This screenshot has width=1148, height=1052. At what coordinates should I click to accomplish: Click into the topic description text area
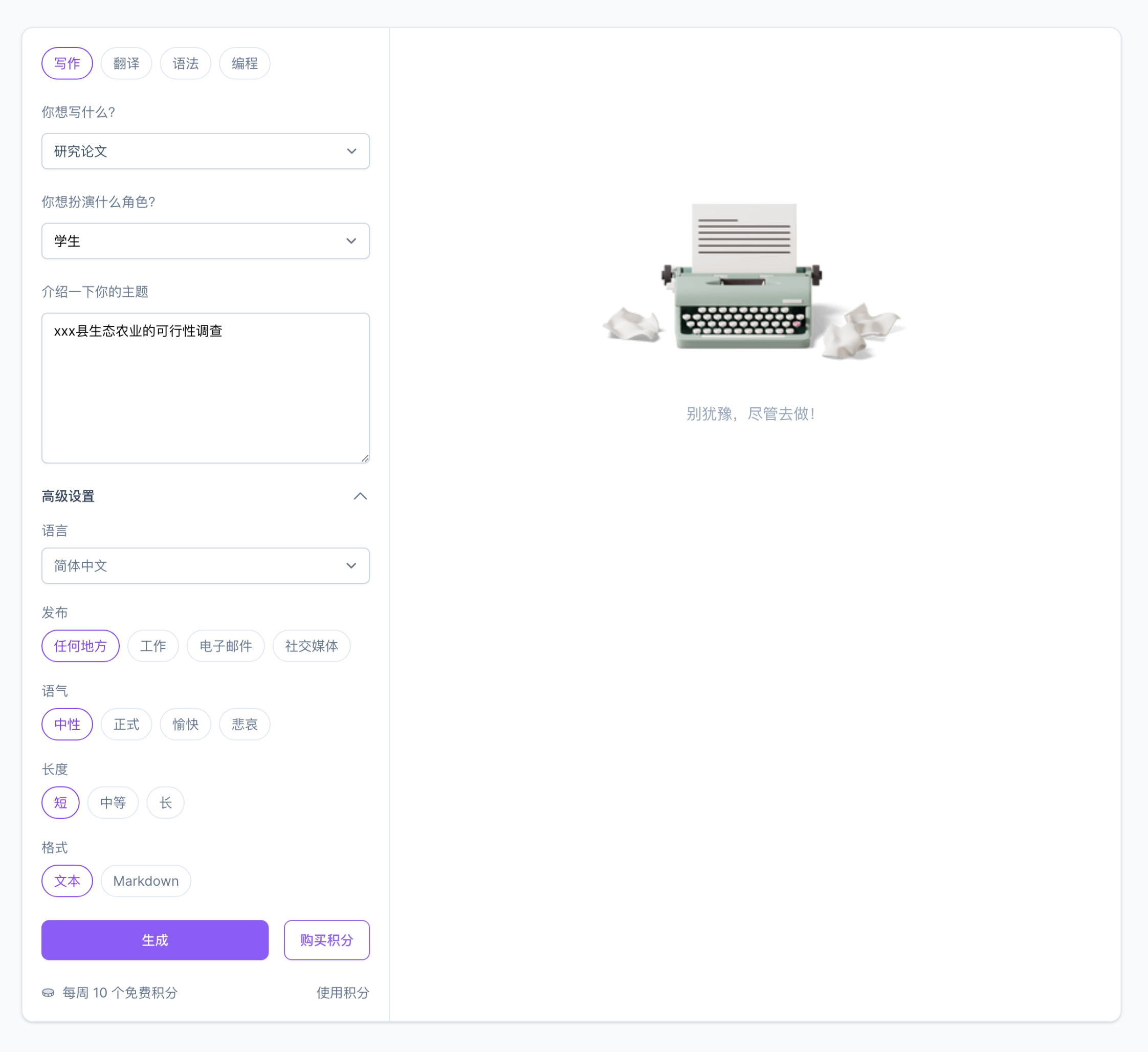(x=205, y=393)
